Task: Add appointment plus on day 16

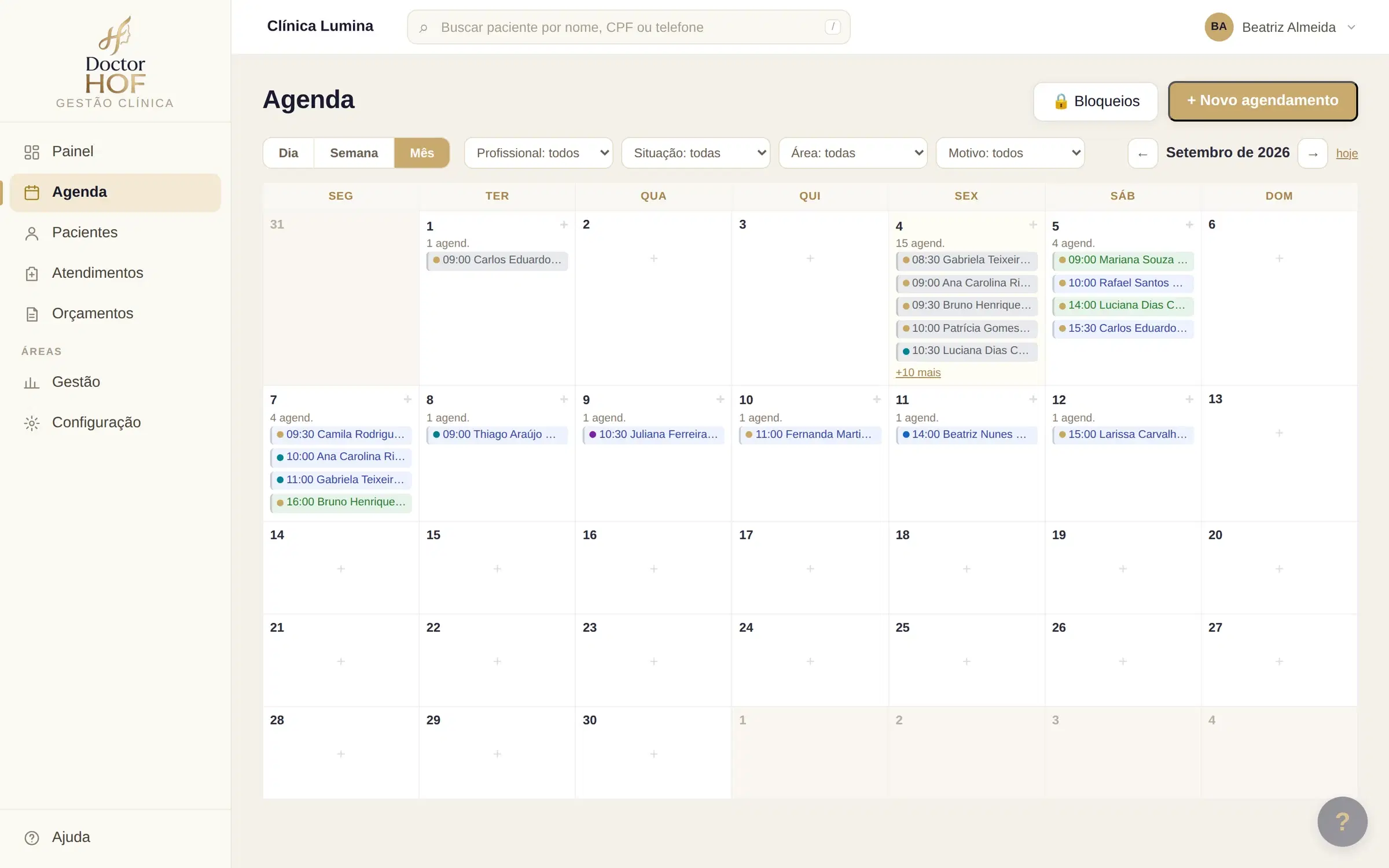Action: (653, 569)
